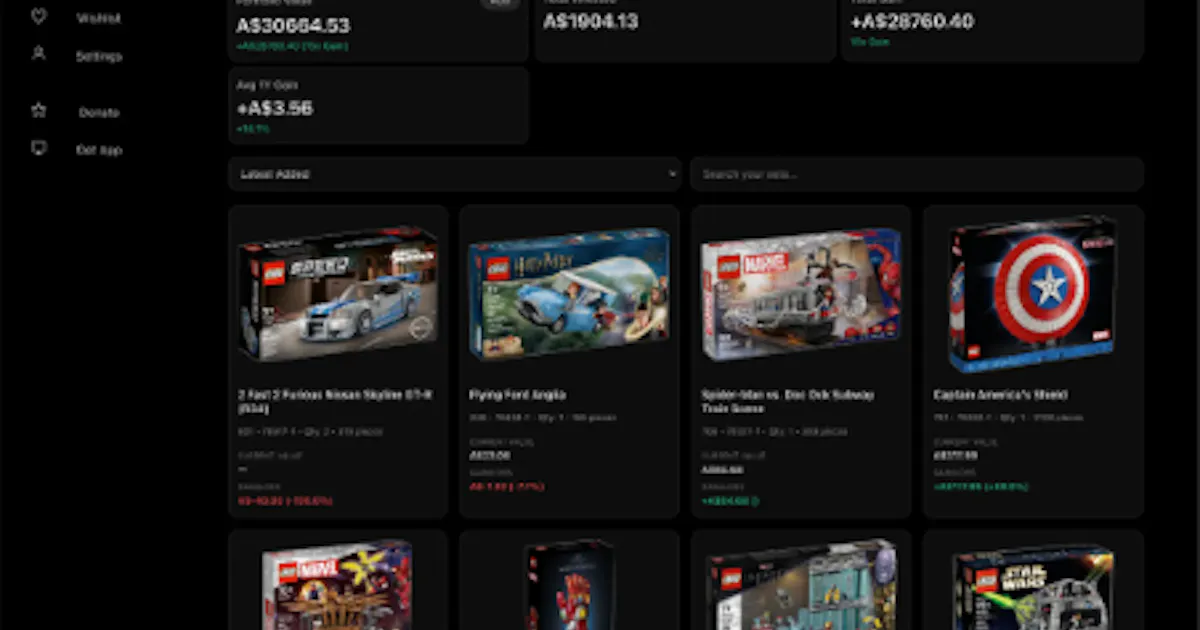This screenshot has height=630, width=1200.
Task: Click the pill button on the Portfolio Value card
Action: pos(500,3)
